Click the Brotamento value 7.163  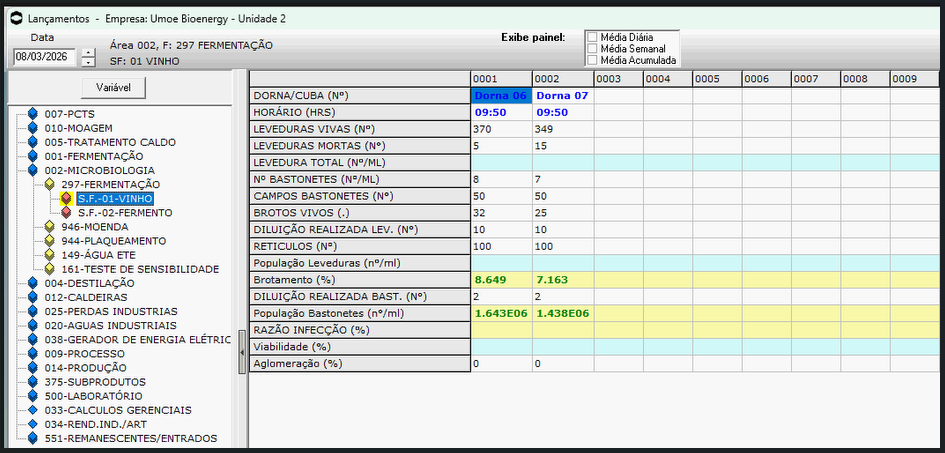click(563, 280)
